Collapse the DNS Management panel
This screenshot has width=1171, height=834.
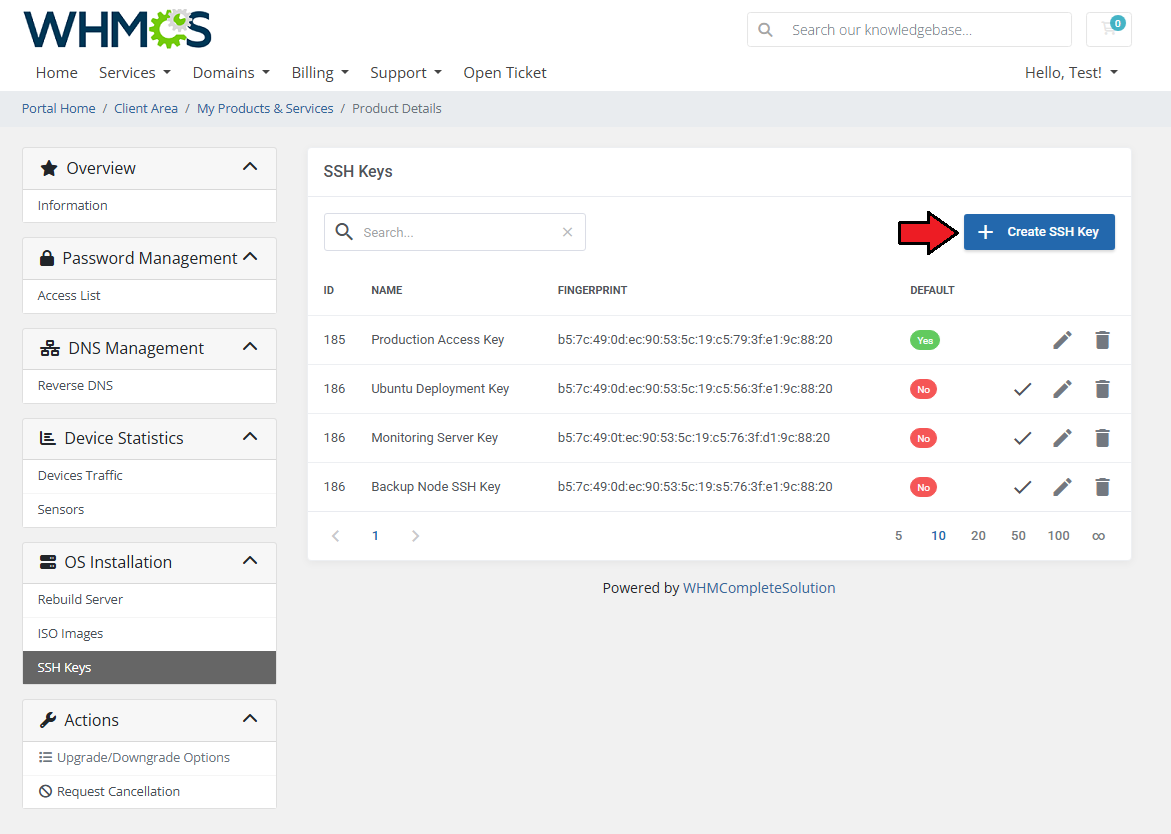250,346
